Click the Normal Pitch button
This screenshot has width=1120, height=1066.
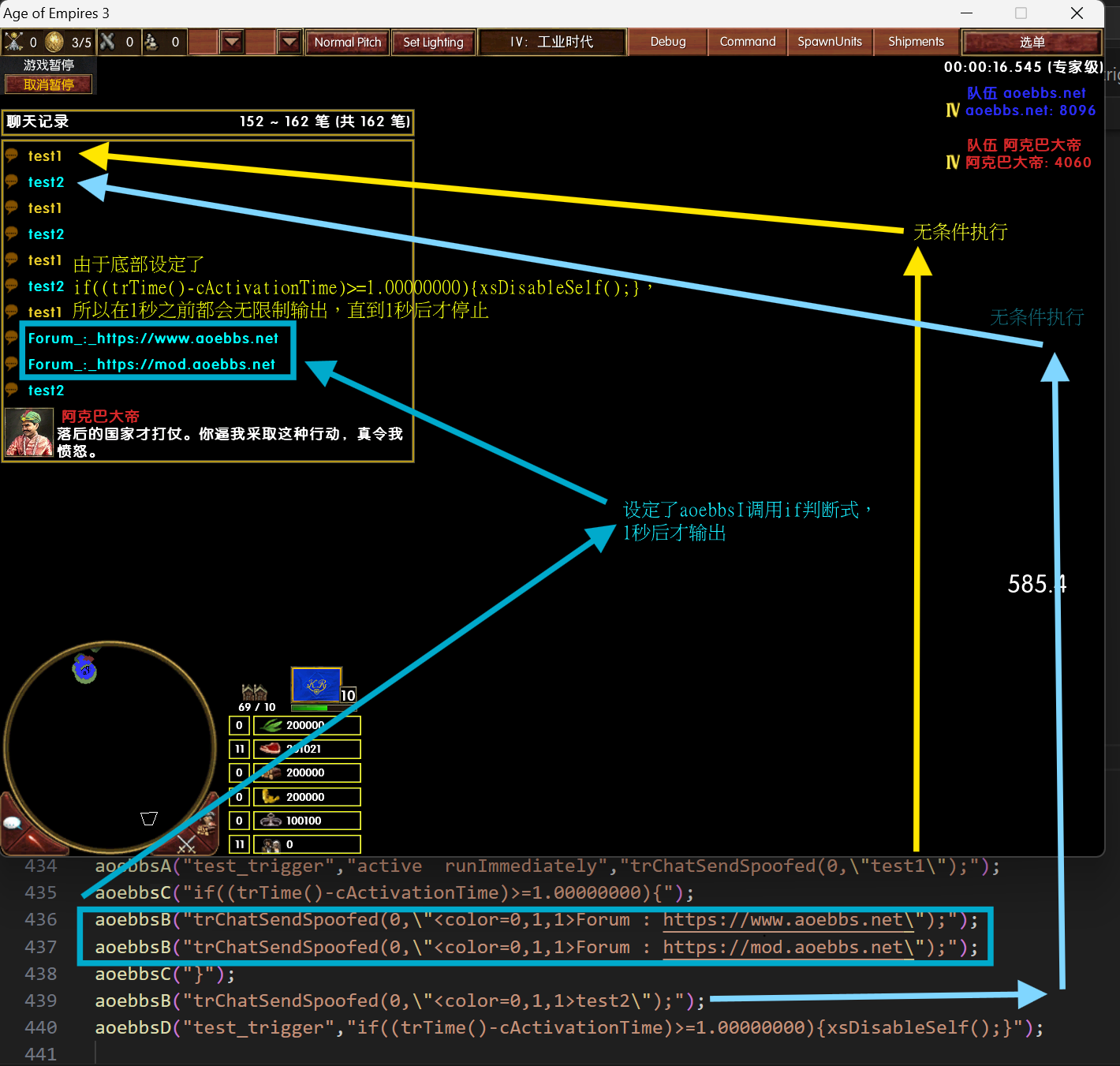(347, 42)
